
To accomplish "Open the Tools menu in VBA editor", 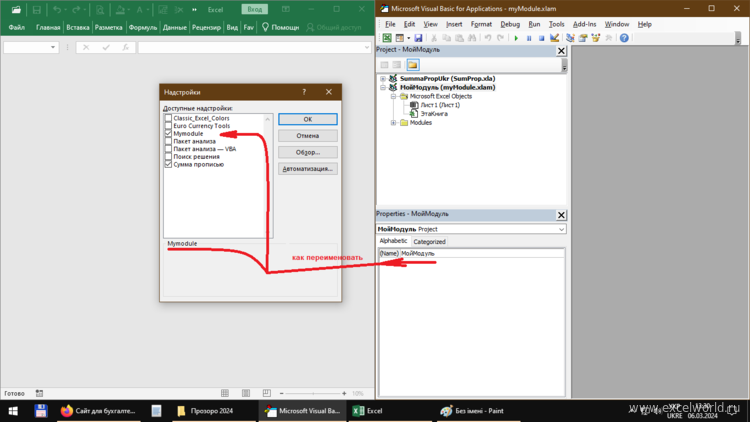I will 556,24.
